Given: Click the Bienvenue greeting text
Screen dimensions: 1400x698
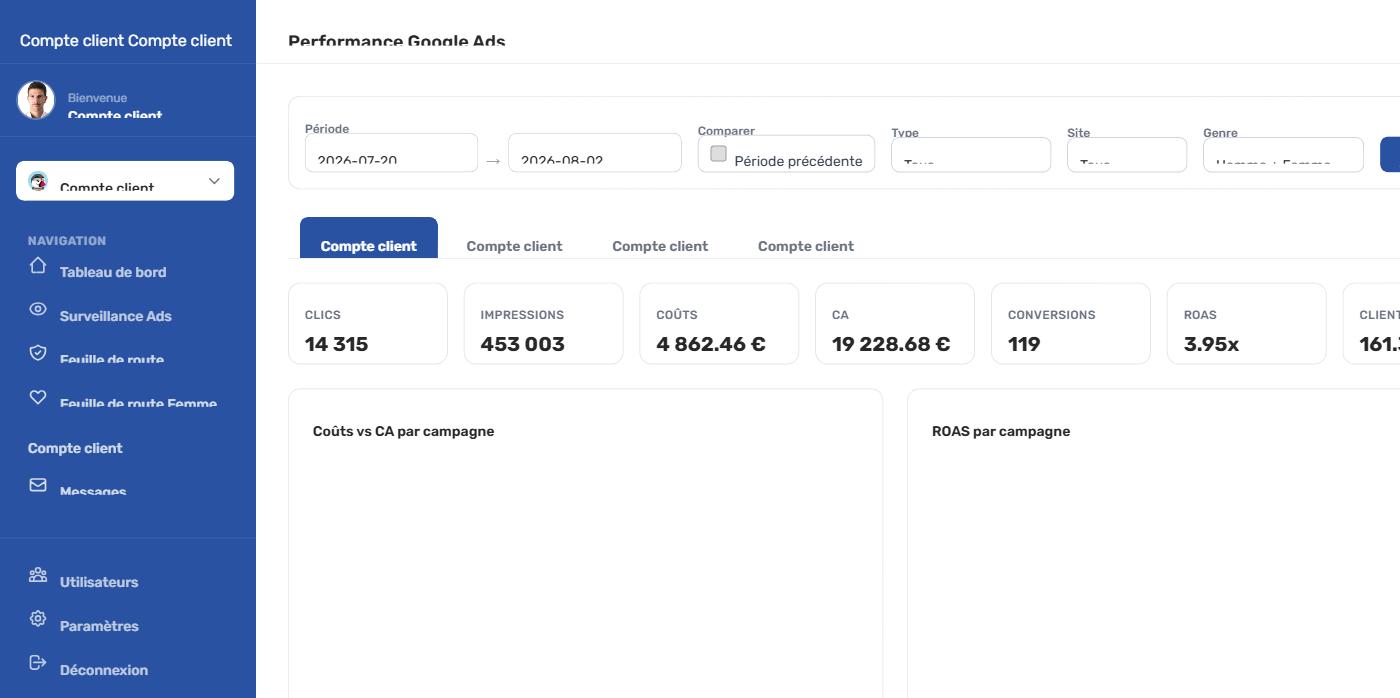Looking at the screenshot, I should 97,98.
